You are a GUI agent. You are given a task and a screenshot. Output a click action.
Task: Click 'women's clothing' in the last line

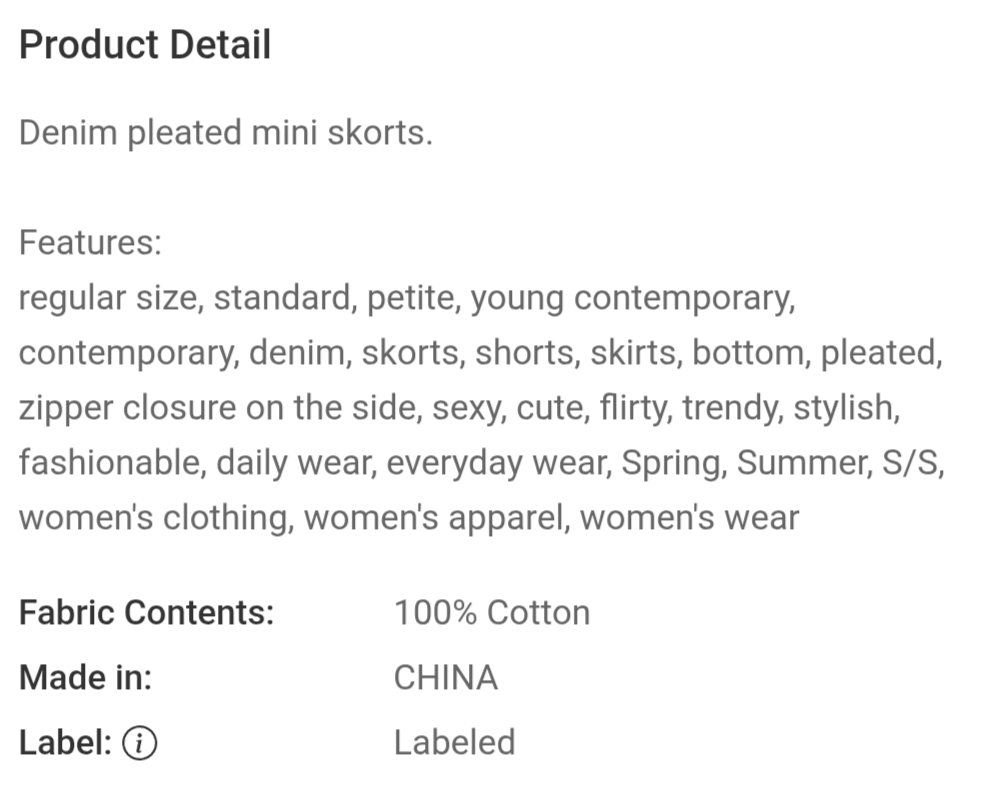coord(154,518)
